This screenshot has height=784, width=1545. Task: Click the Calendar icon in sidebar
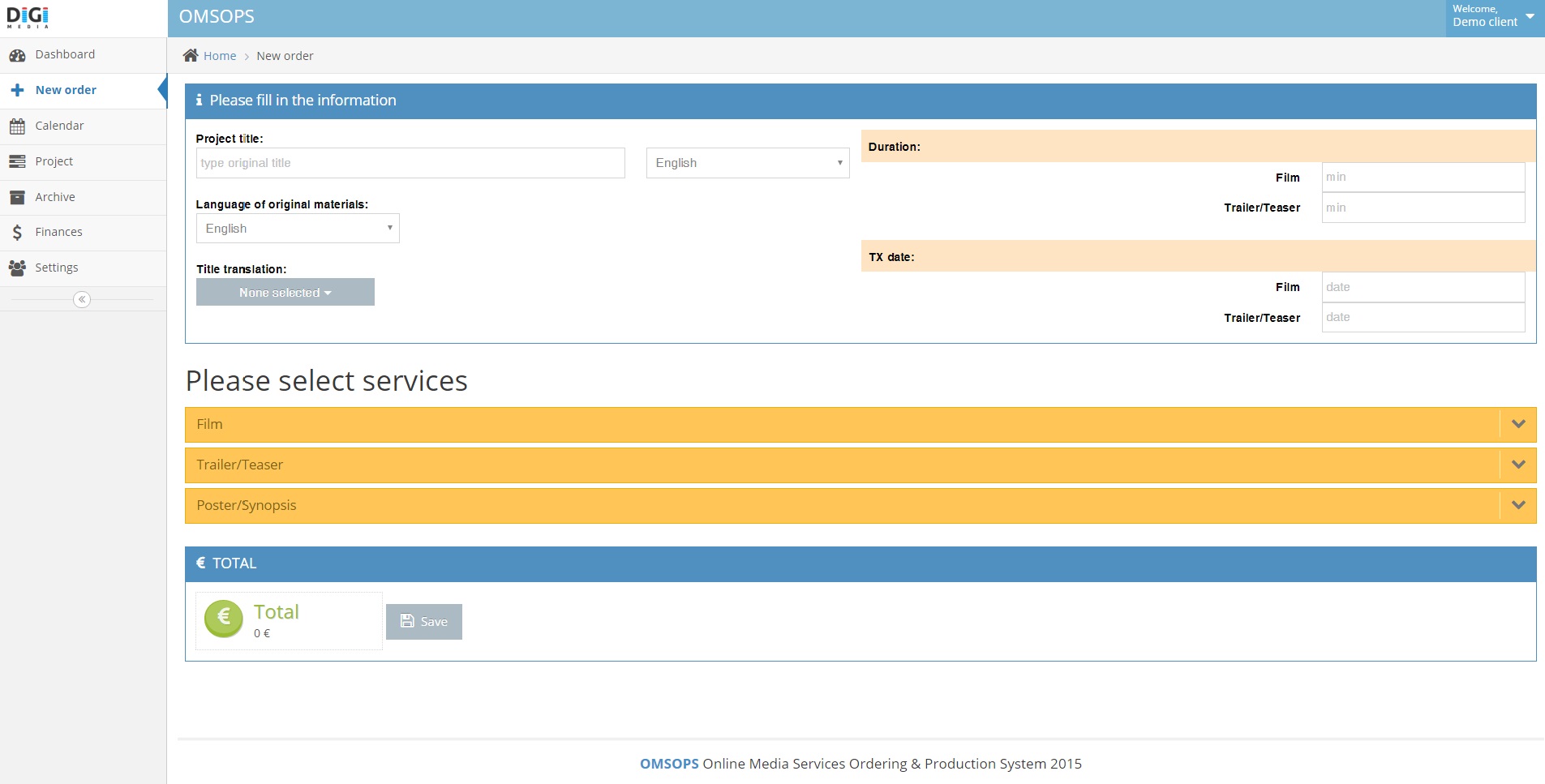coord(17,126)
